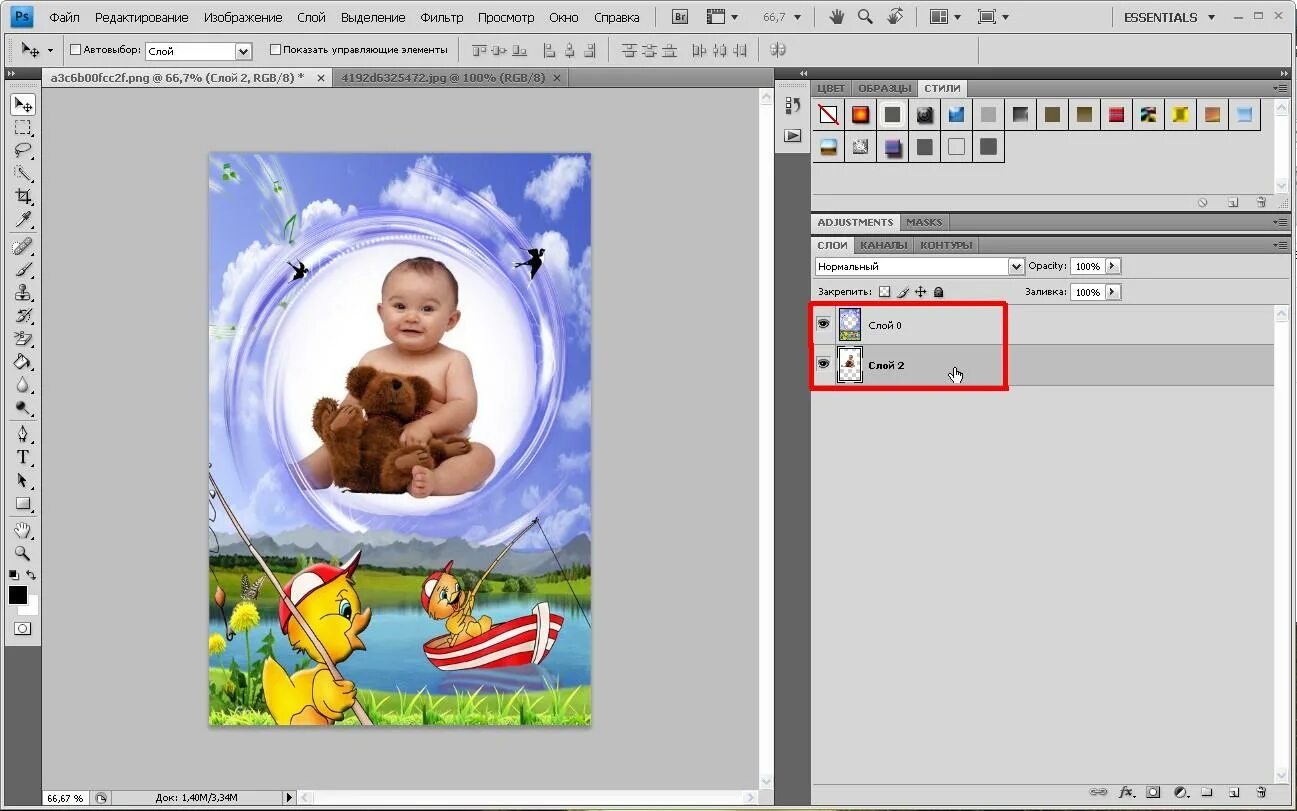Select the Path Selection tool
This screenshot has width=1297, height=811.
pyautogui.click(x=22, y=480)
